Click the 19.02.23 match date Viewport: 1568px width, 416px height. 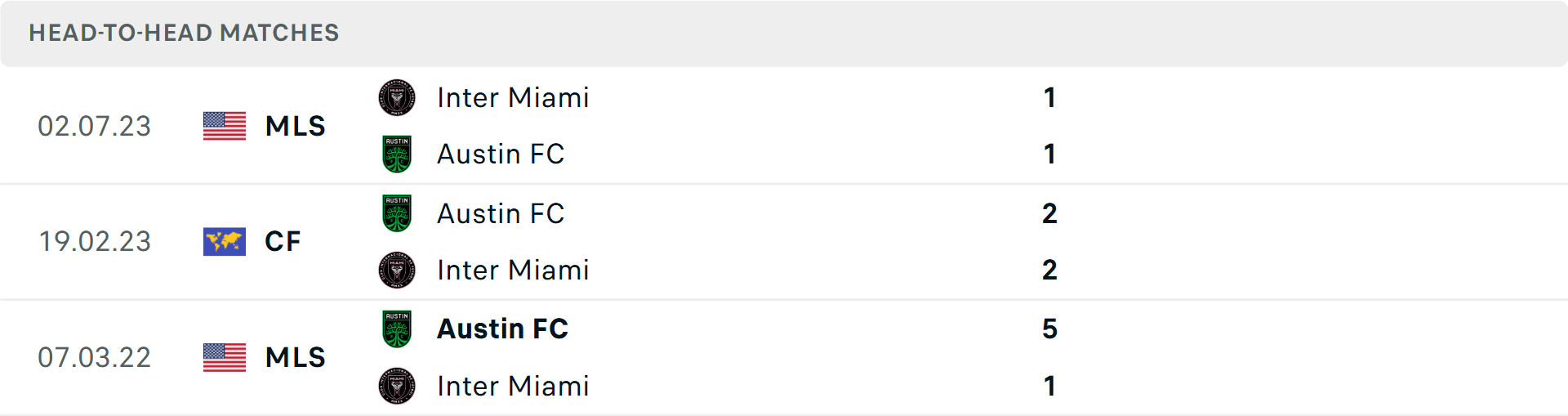coord(95,242)
